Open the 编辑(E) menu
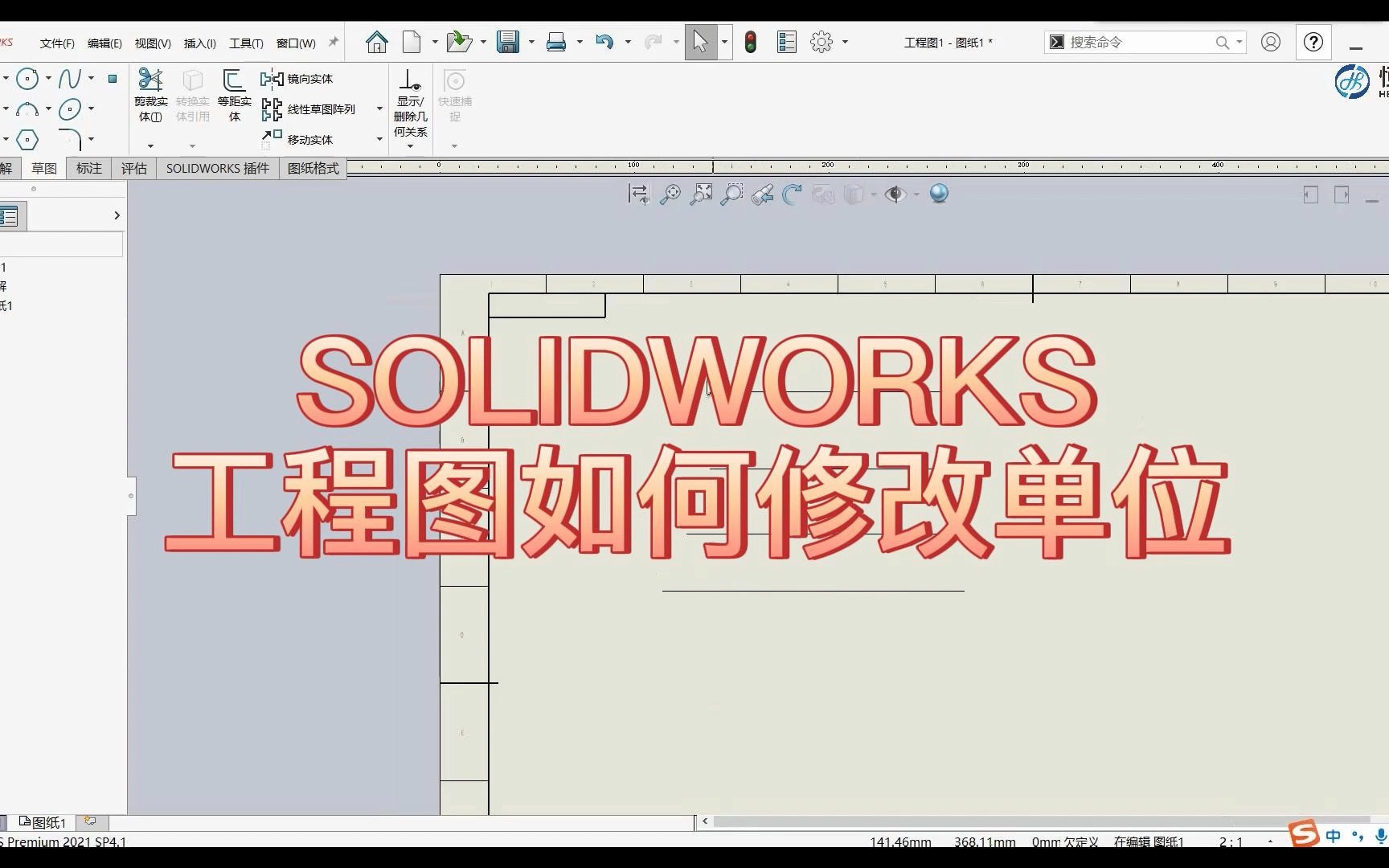Viewport: 1389px width, 868px height. [x=104, y=43]
